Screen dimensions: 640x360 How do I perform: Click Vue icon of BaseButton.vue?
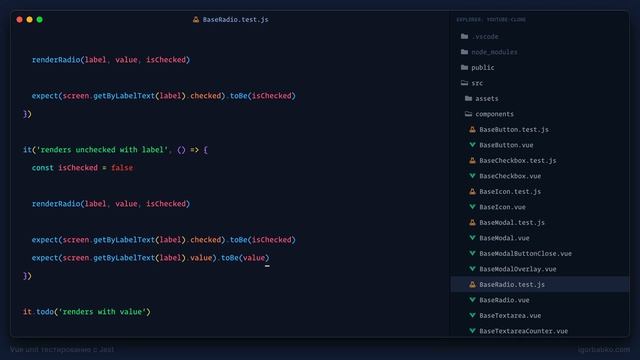coord(472,145)
